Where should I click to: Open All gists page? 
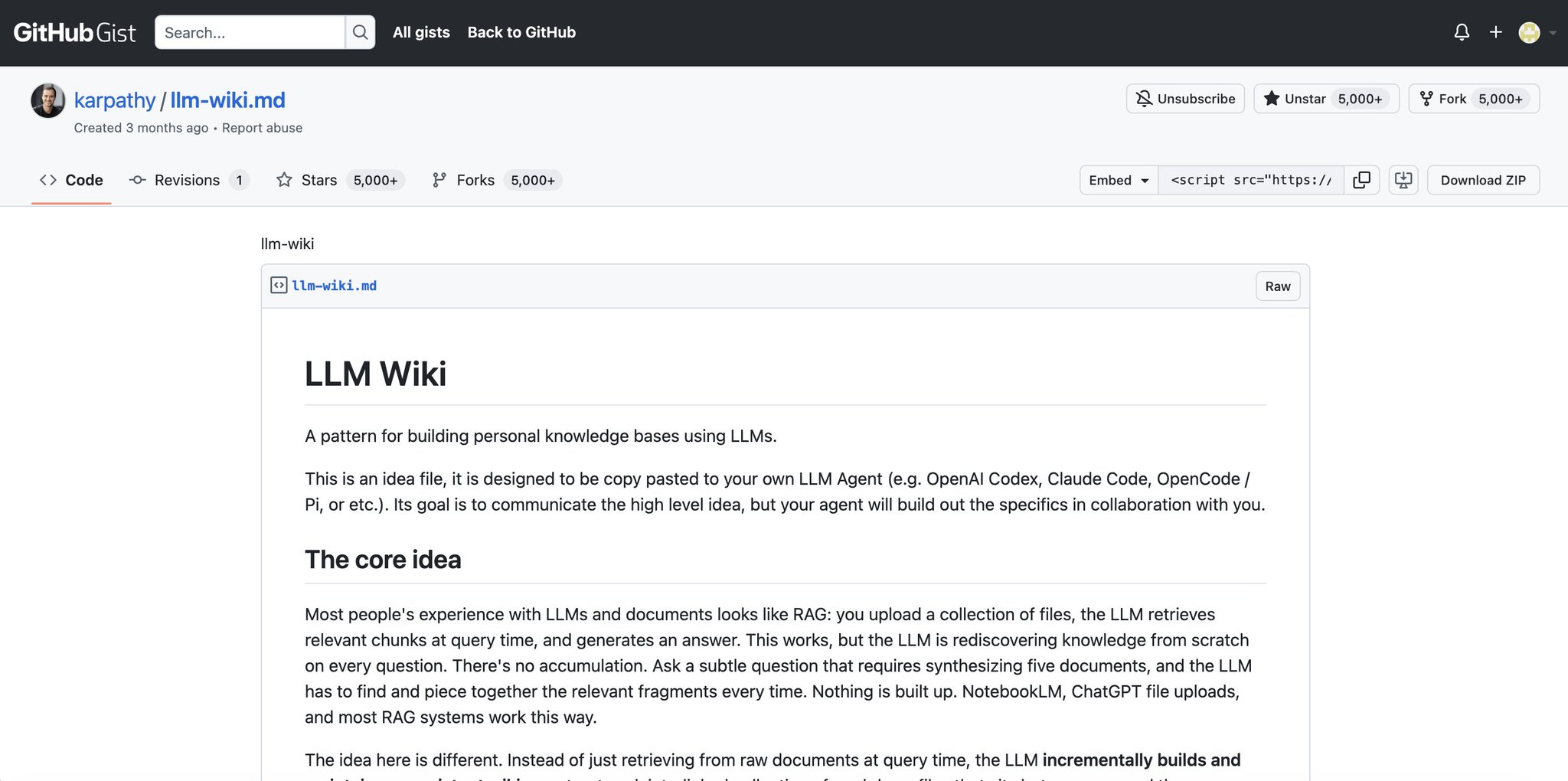[421, 32]
